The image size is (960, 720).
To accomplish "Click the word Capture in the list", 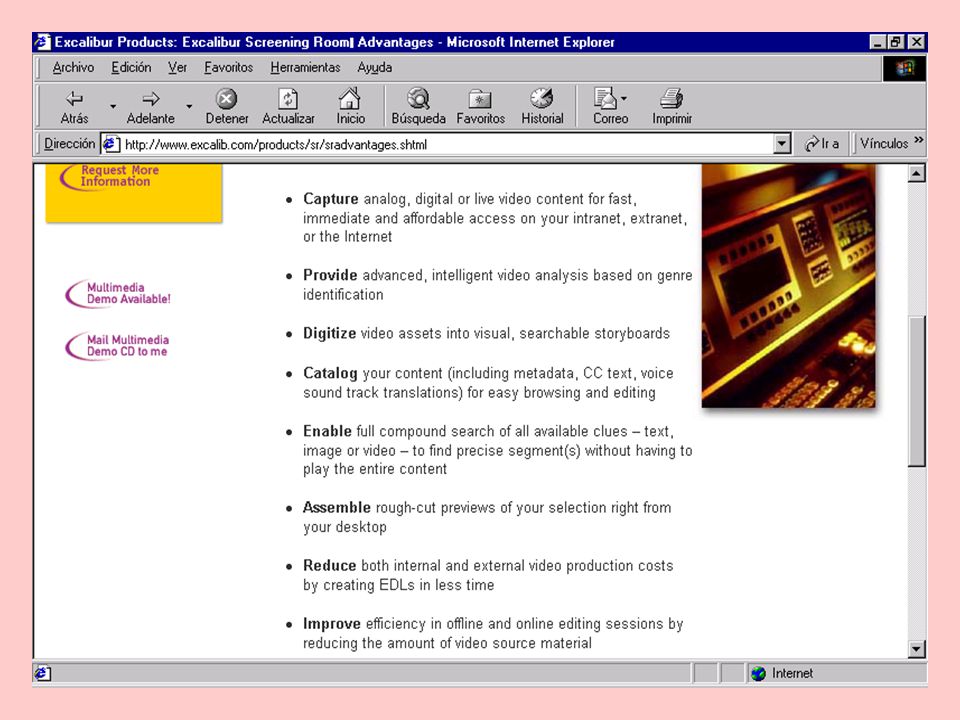I will pos(331,199).
